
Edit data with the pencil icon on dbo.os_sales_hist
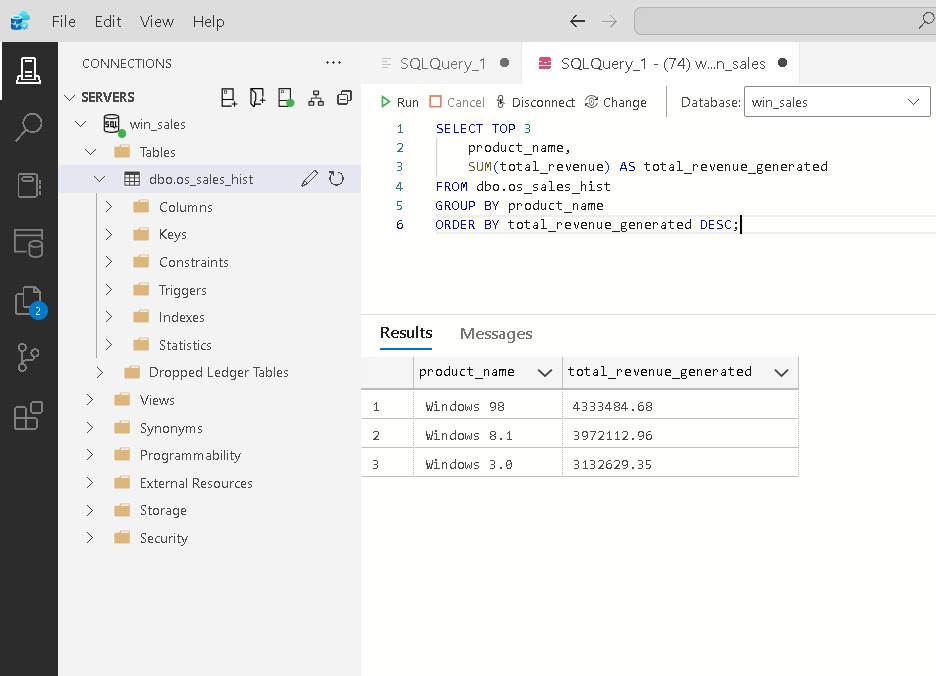coord(309,179)
